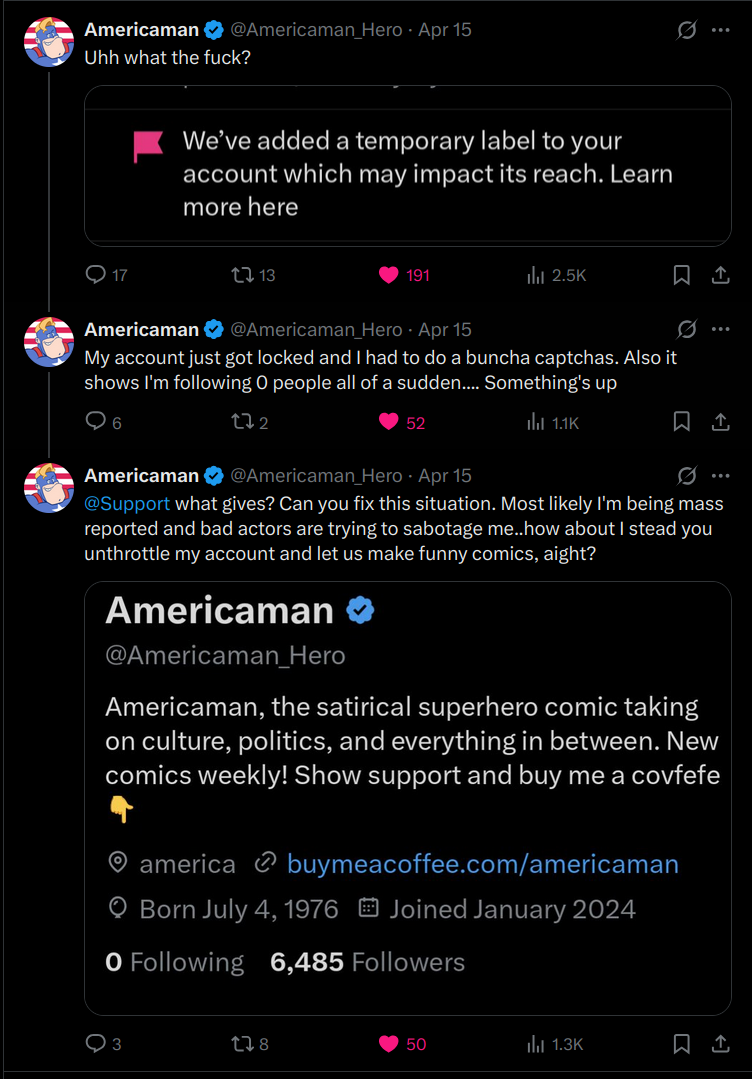Open more options on the @Support tweet
The image size is (752, 1079).
720,475
